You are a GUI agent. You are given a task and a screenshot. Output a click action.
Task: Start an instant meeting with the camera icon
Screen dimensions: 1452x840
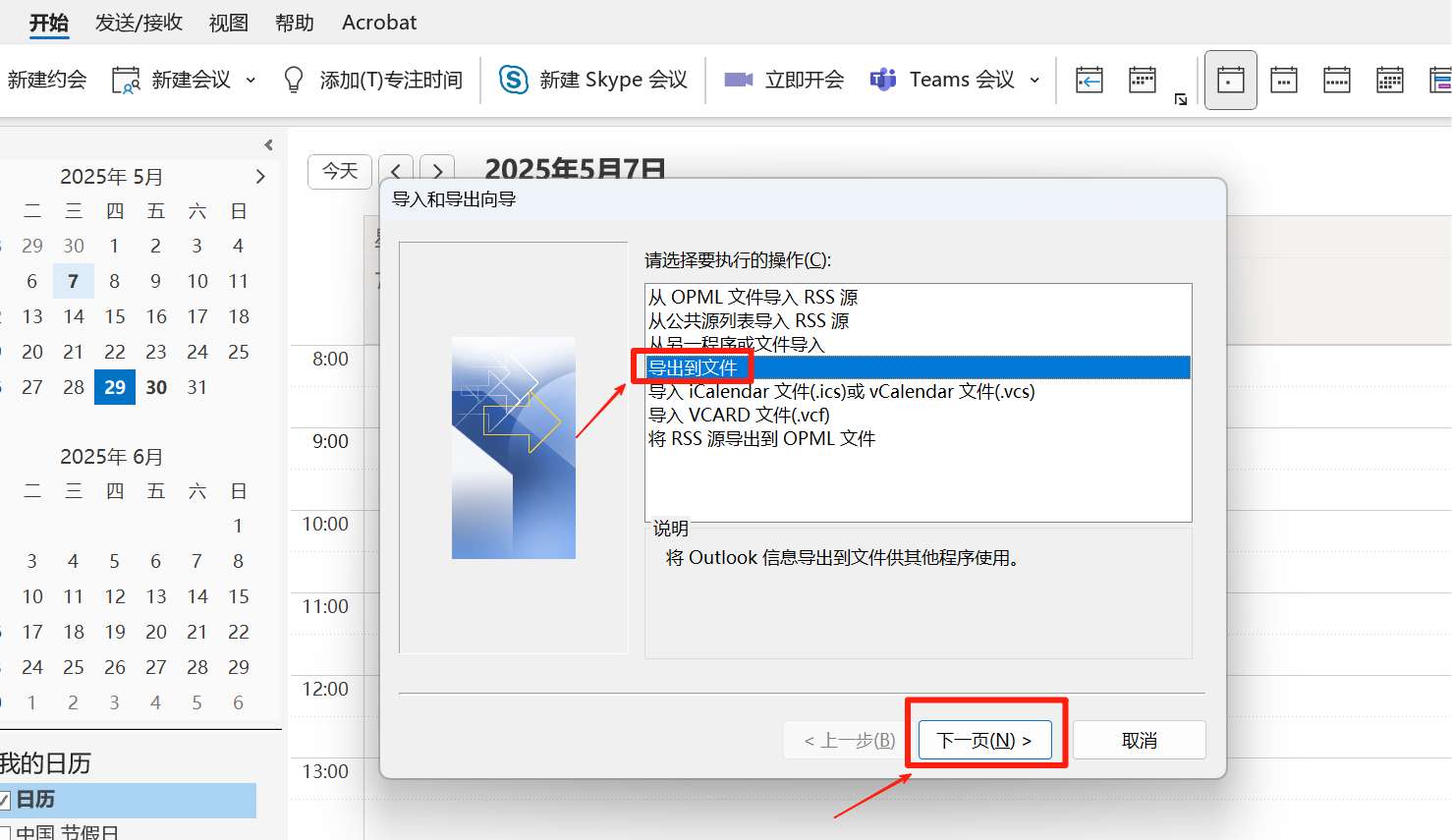[738, 80]
